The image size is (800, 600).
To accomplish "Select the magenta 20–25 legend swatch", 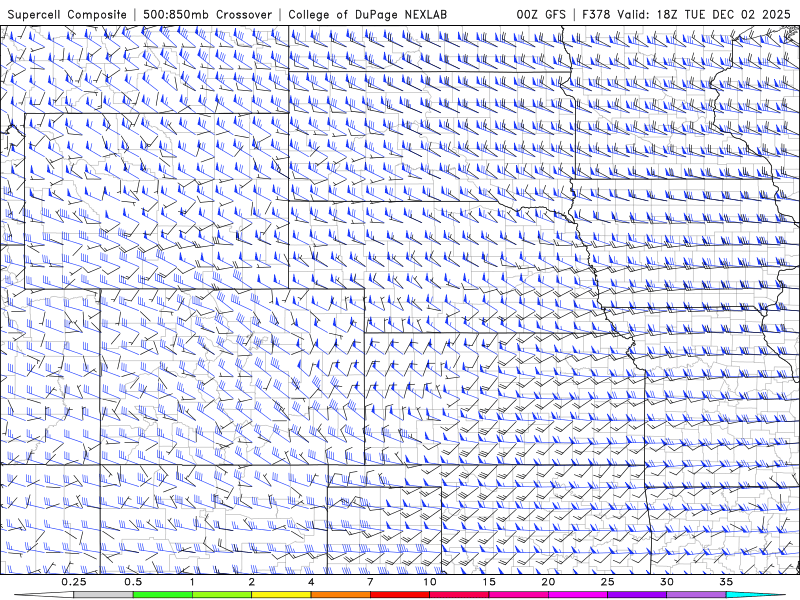I will [578, 595].
